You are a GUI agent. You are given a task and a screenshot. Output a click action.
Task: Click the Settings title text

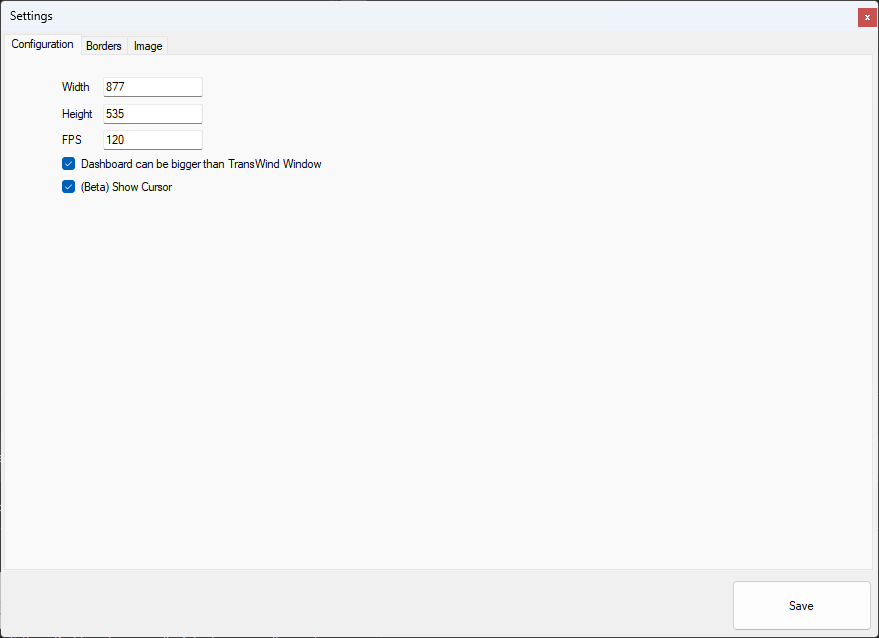point(31,16)
